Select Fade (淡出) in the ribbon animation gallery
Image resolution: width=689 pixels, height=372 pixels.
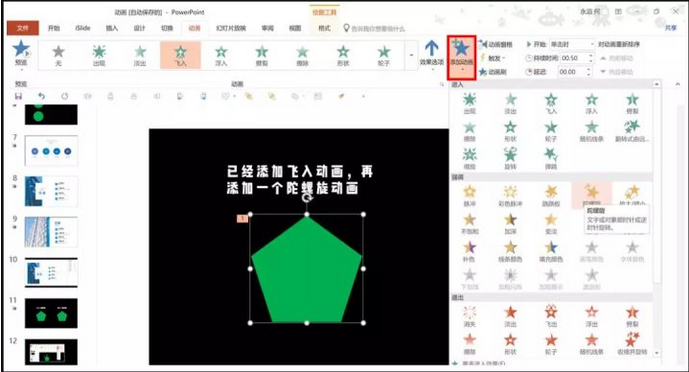140,55
